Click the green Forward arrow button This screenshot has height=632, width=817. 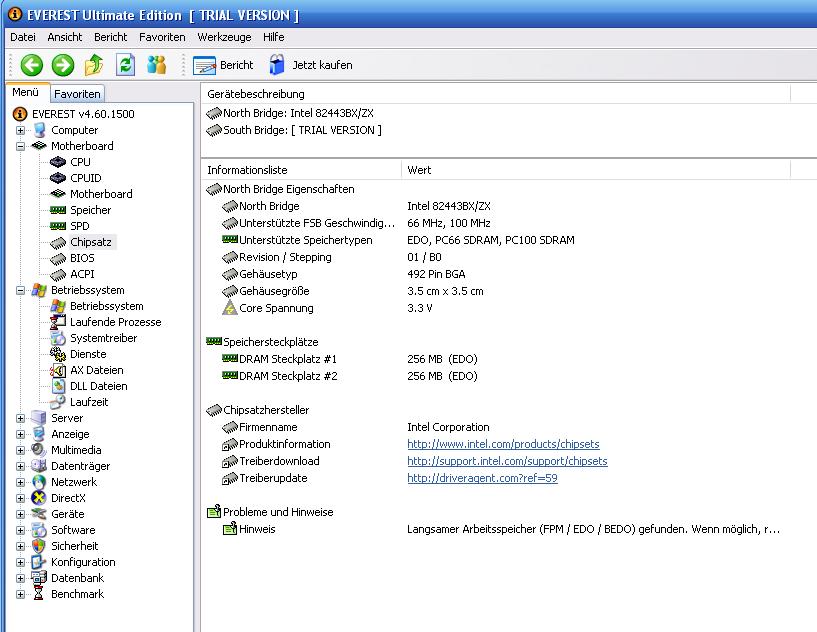point(63,65)
